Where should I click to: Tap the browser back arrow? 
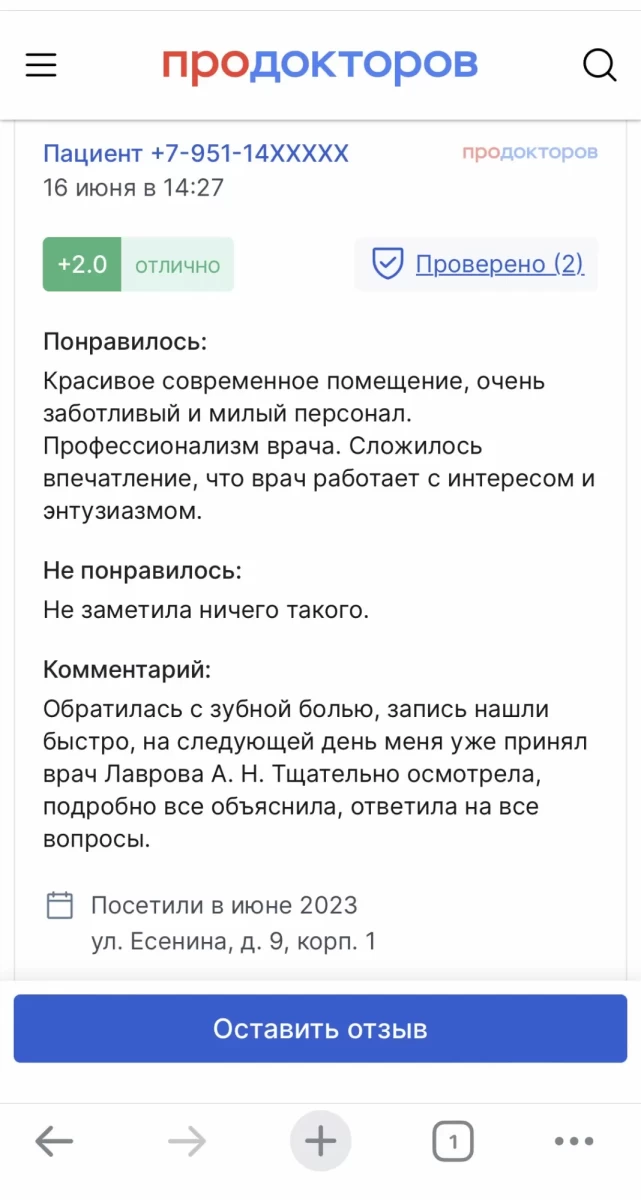tap(54, 1139)
